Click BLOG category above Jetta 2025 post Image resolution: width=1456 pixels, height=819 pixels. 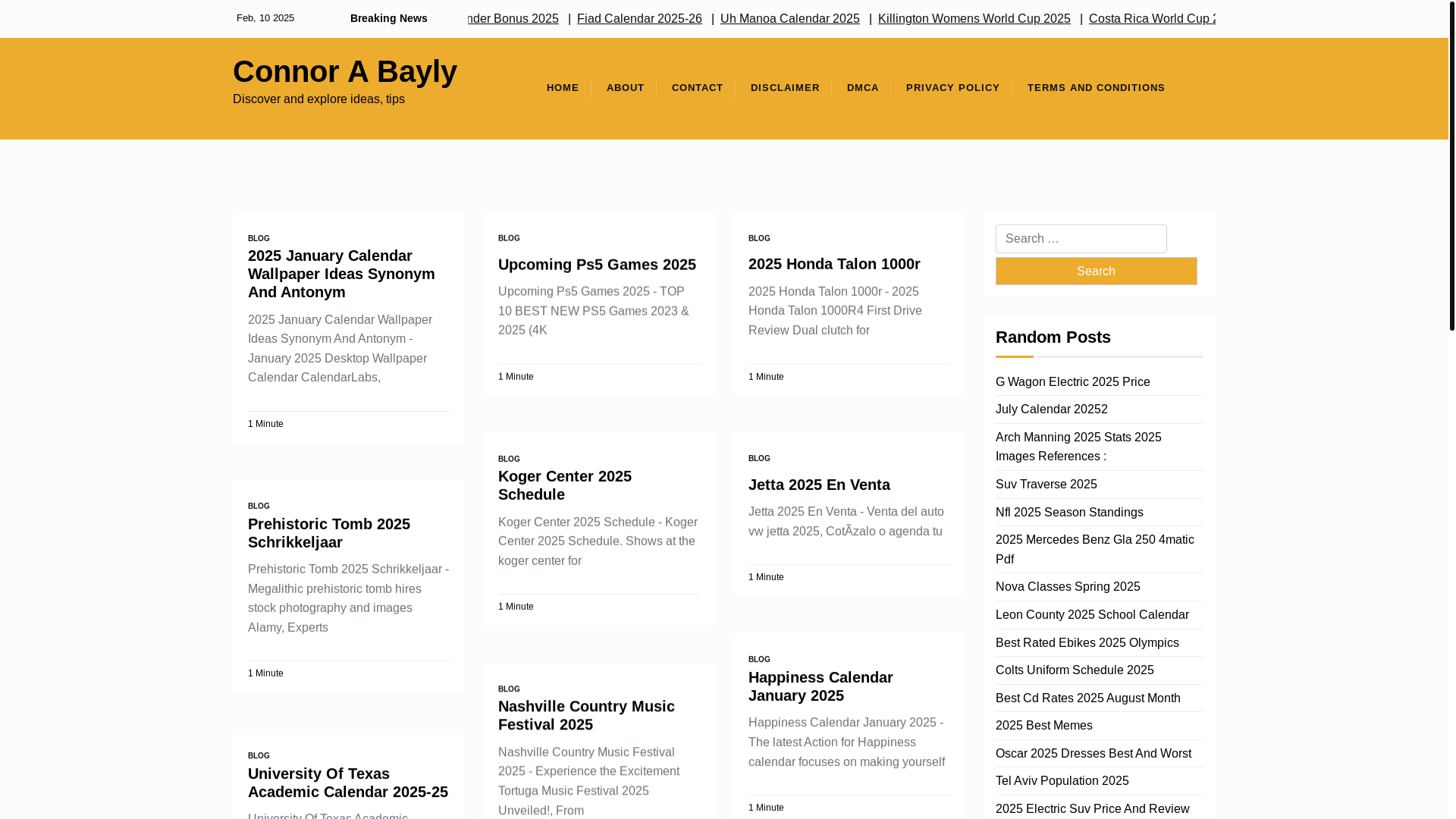tap(759, 459)
